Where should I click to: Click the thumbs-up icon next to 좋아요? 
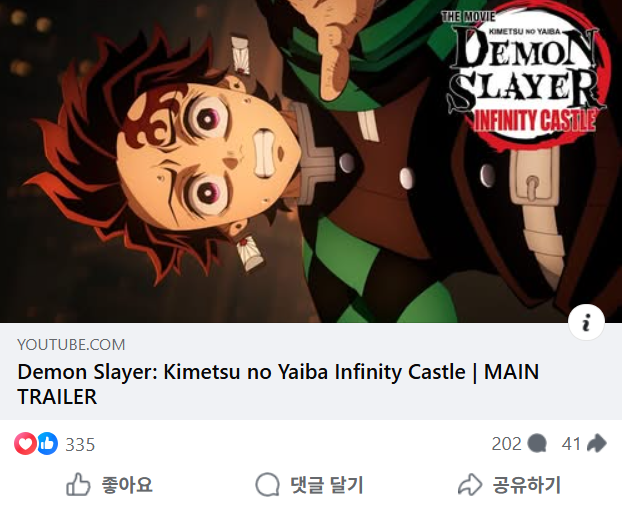pos(78,484)
